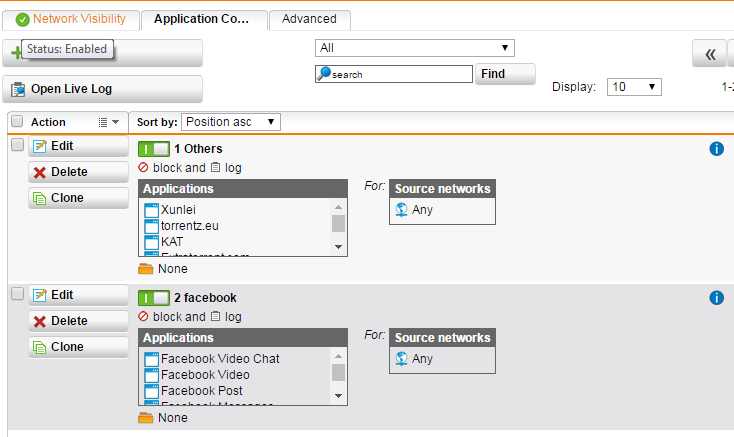Viewport: 734px width, 437px height.
Task: Click the block icon of facebook rule
Action: [143, 316]
